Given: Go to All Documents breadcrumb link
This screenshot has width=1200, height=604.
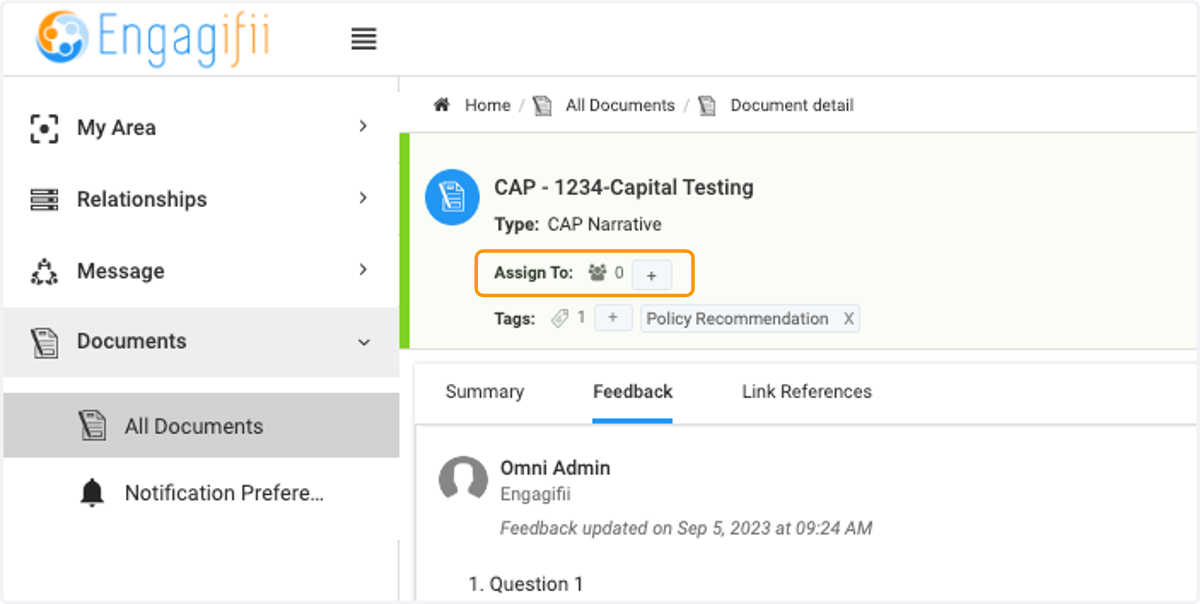Looking at the screenshot, I should 620,105.
